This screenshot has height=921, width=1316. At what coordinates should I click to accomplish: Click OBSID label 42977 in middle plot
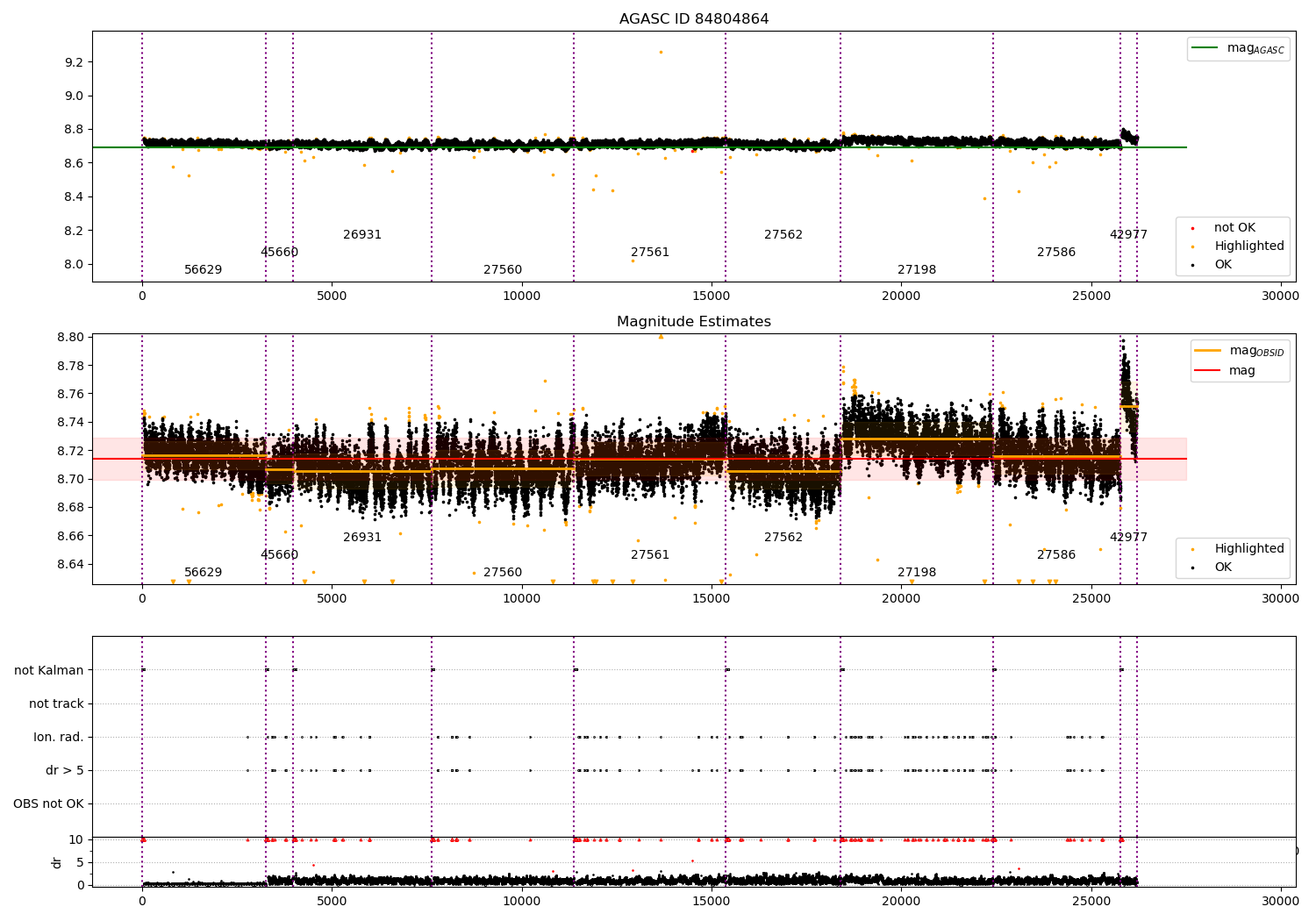[1128, 538]
